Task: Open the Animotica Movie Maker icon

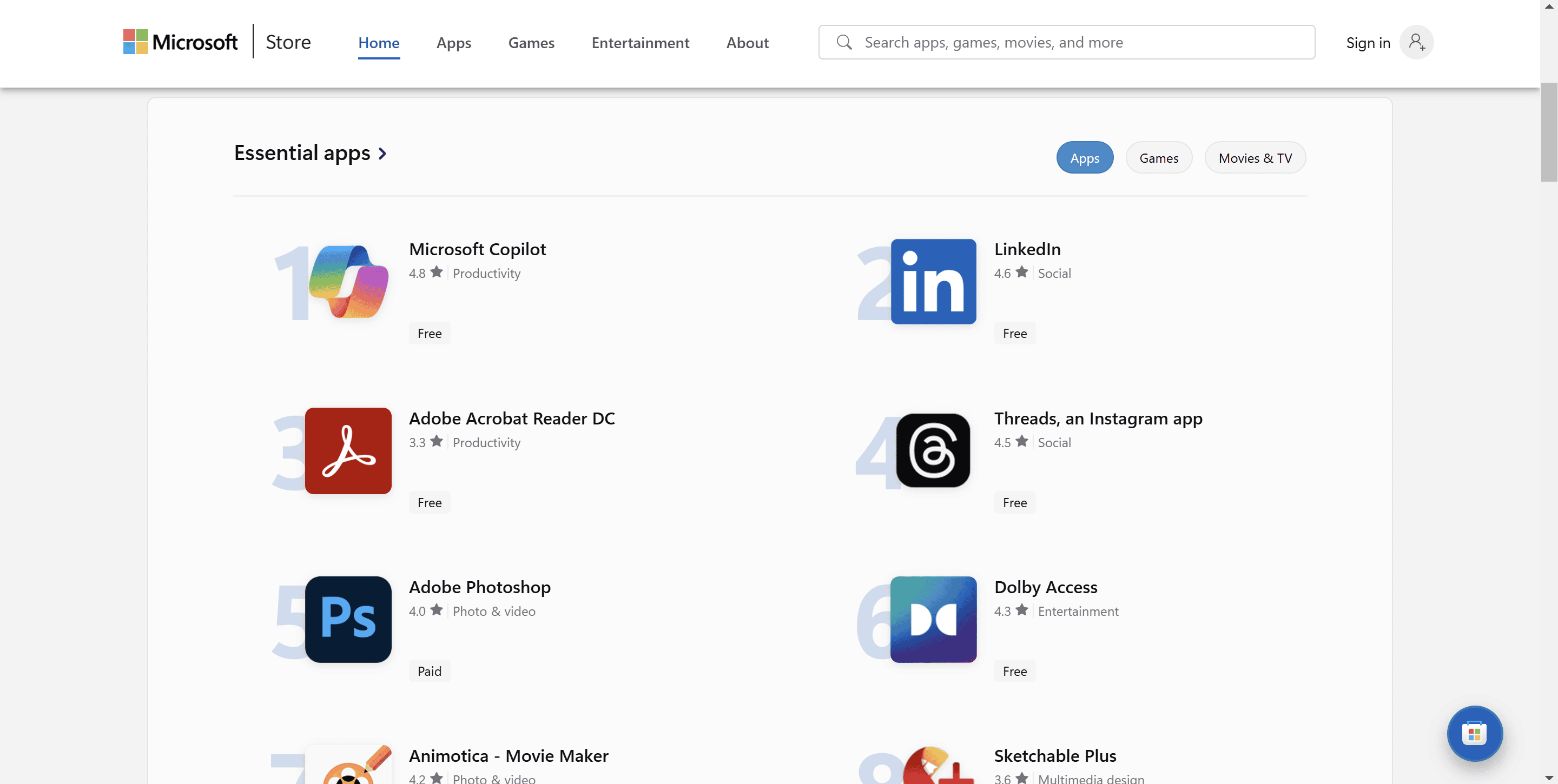Action: click(x=348, y=765)
